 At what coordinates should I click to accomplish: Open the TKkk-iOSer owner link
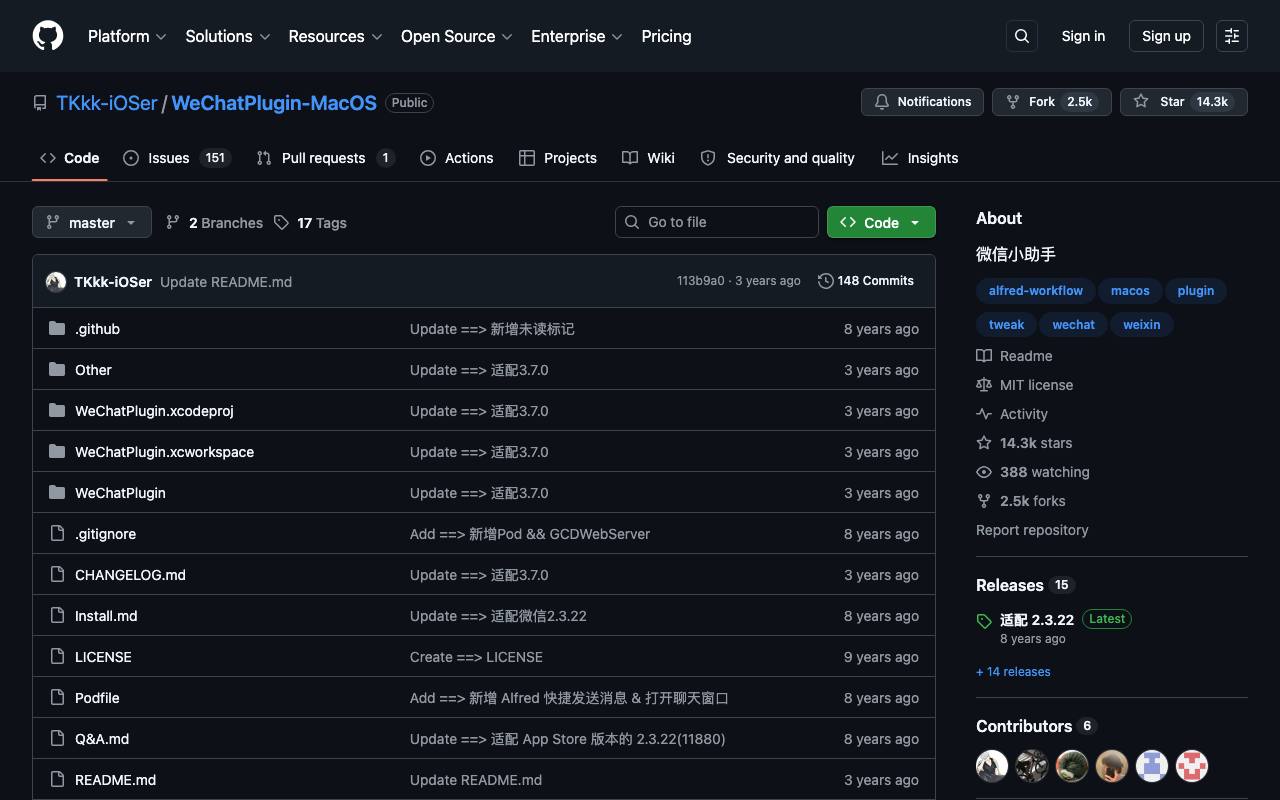[107, 103]
